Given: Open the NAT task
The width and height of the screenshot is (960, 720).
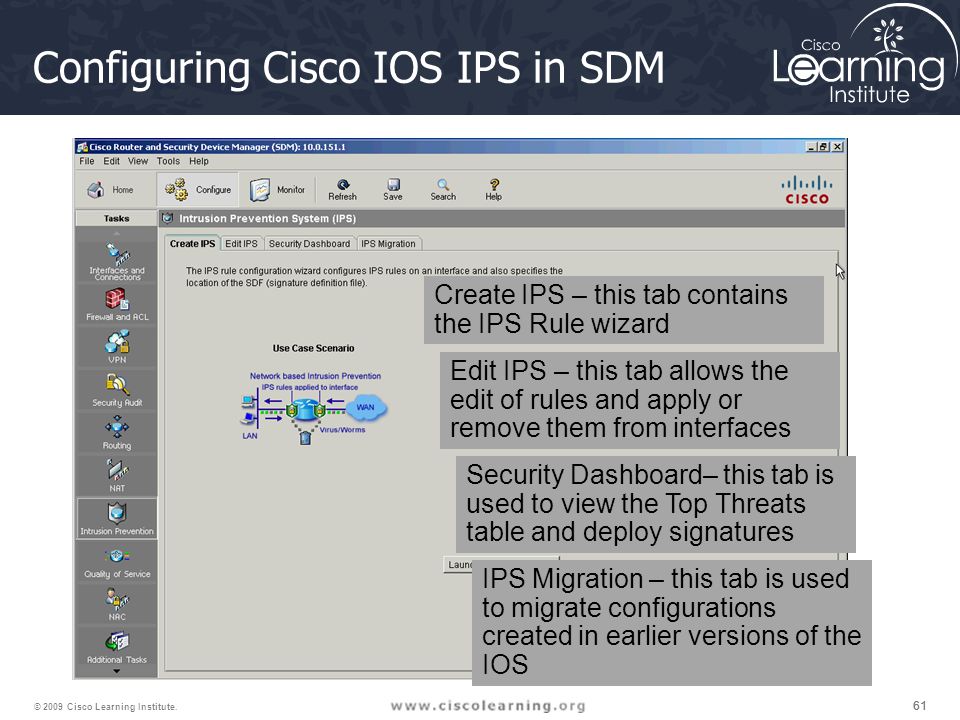Looking at the screenshot, I should [x=117, y=476].
